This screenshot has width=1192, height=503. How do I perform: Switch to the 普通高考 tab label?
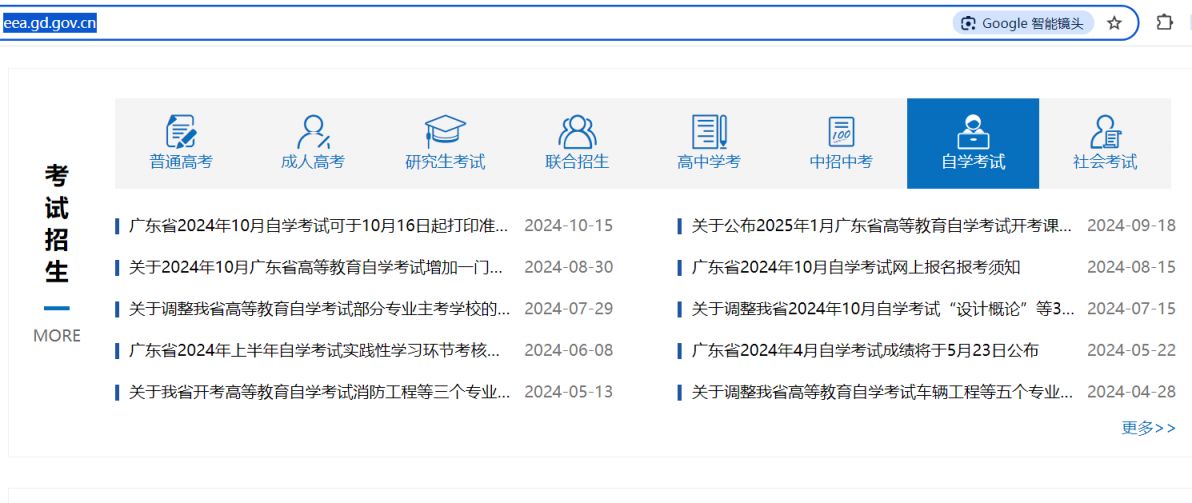181,162
